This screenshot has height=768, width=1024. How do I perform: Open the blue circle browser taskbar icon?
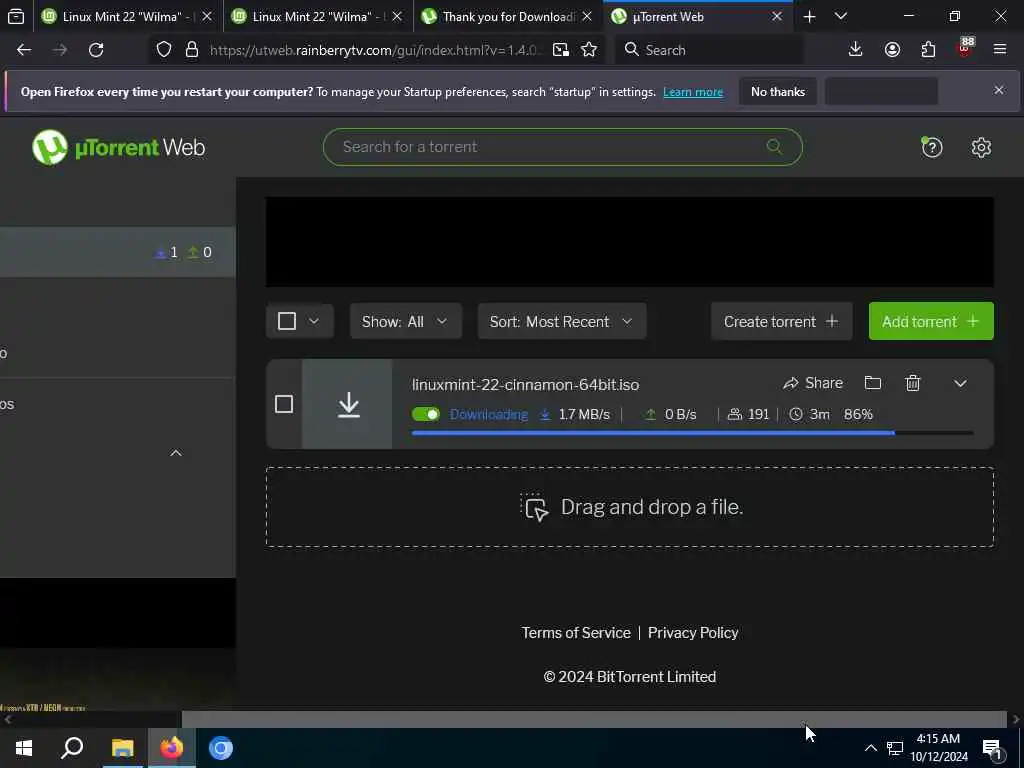tap(221, 748)
